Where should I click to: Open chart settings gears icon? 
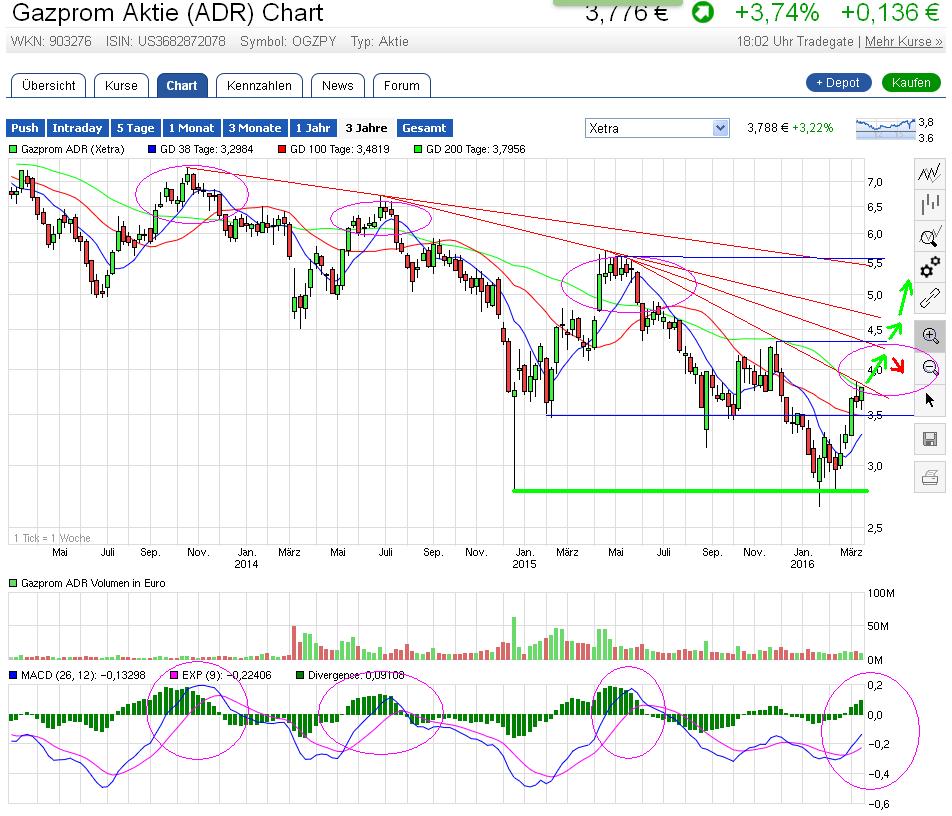[x=930, y=267]
